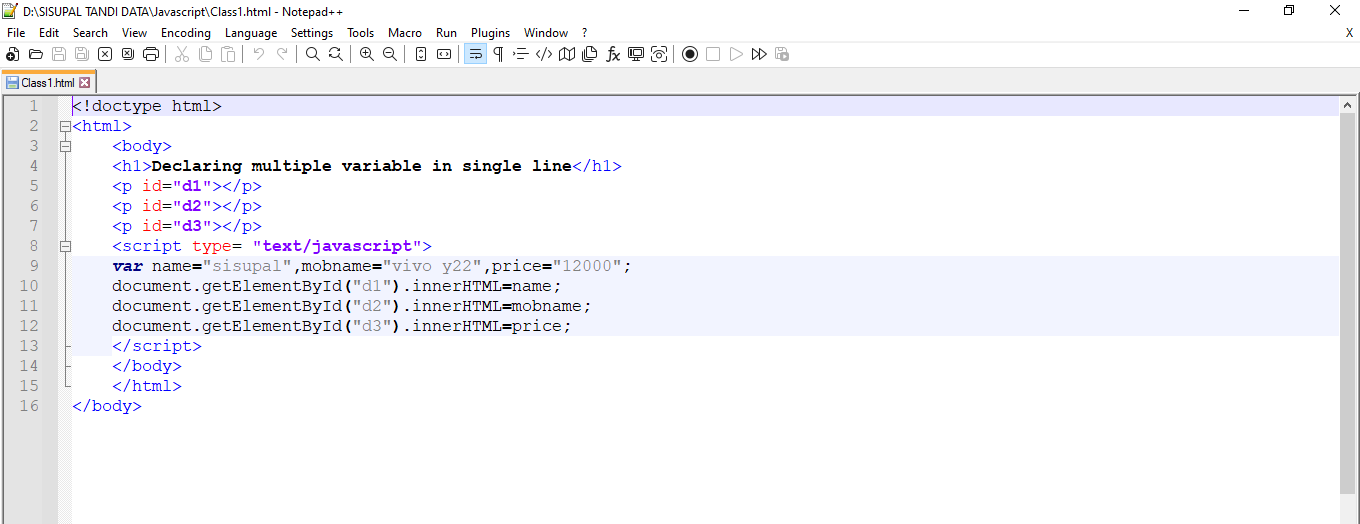Collapse the body fold marker on line 3

tap(66, 146)
